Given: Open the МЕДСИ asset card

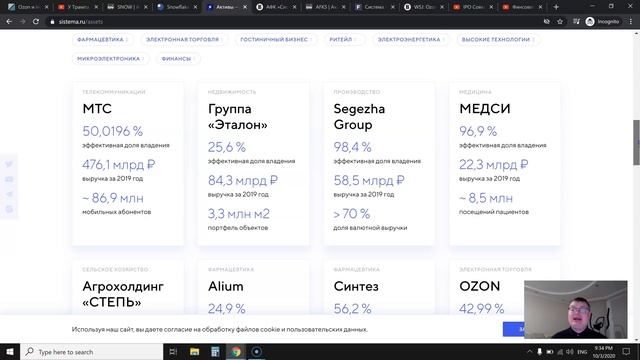Looking at the screenshot, I should pos(505,164).
